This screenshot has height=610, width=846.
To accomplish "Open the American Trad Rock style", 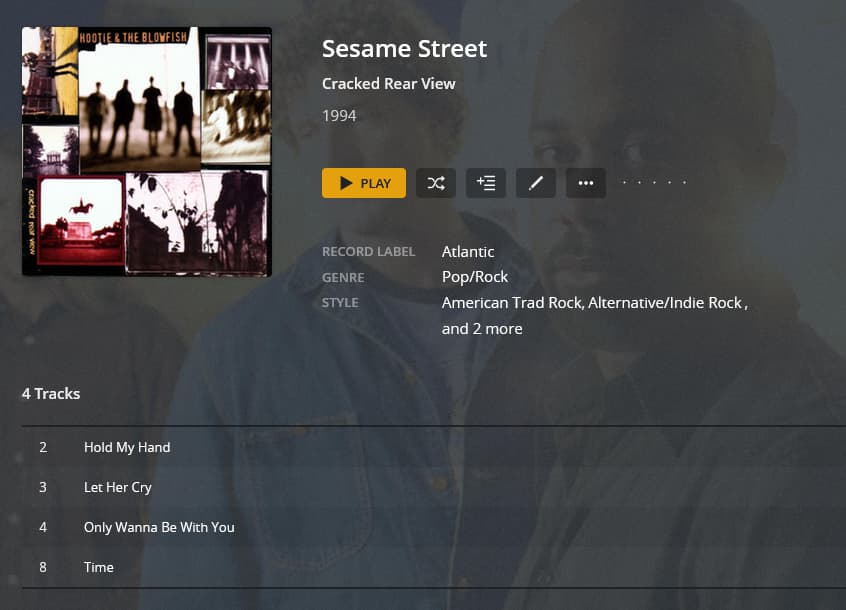I will click(x=512, y=302).
